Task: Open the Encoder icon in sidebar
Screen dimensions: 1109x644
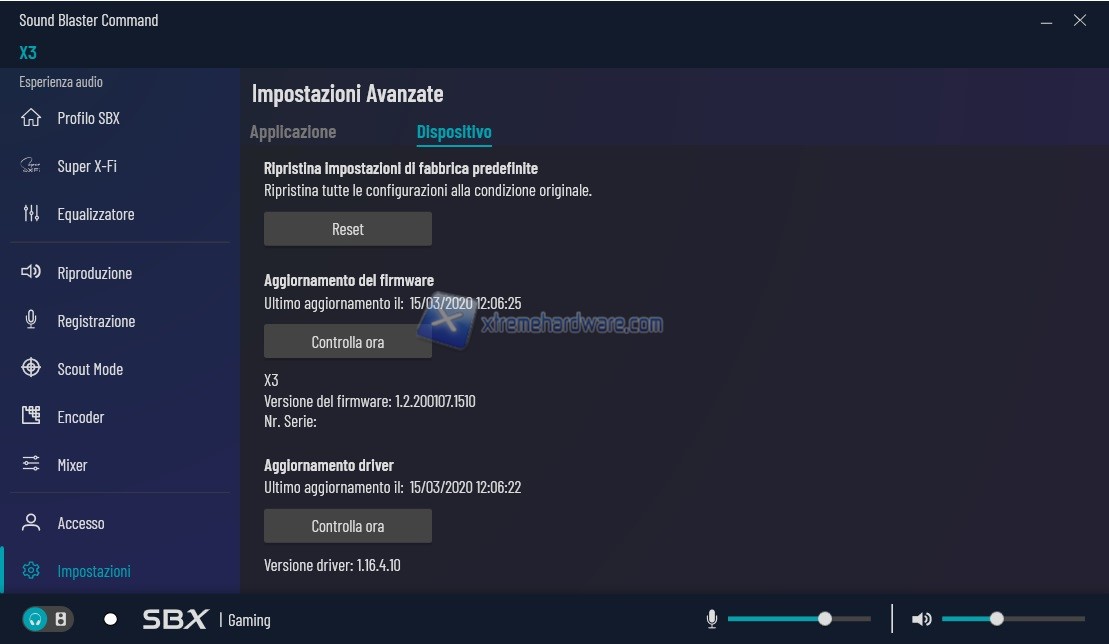Action: pyautogui.click(x=31, y=416)
